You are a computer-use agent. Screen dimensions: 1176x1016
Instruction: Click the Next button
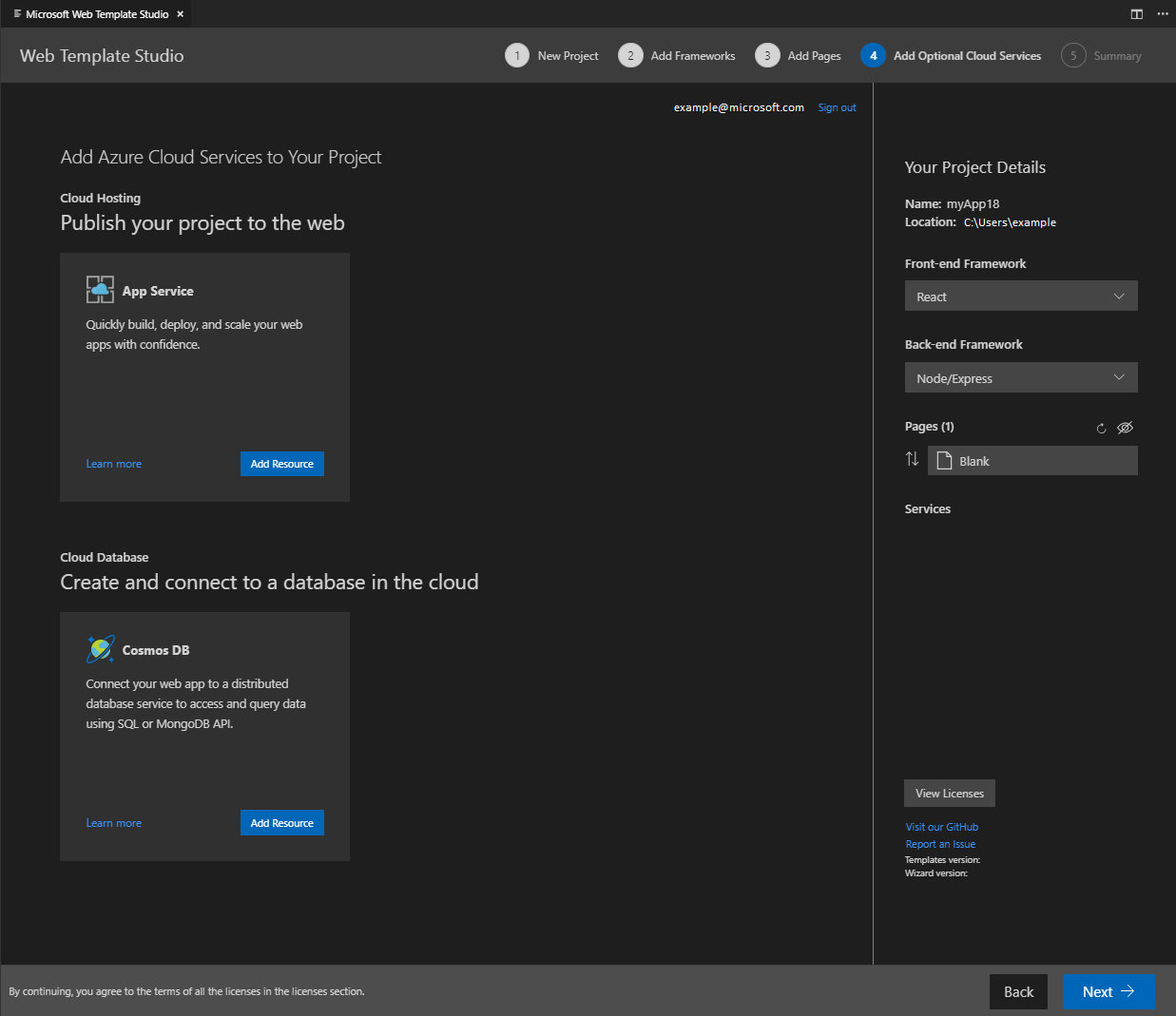pyautogui.click(x=1109, y=991)
